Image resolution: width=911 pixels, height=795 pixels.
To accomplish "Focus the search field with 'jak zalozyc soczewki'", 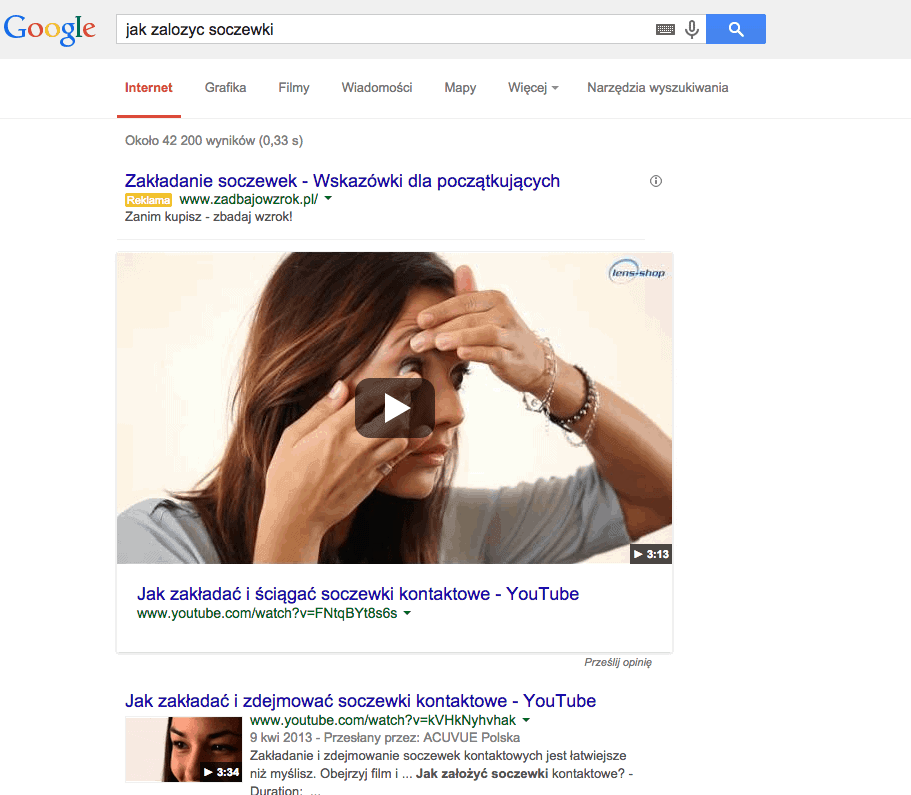I will pos(383,29).
